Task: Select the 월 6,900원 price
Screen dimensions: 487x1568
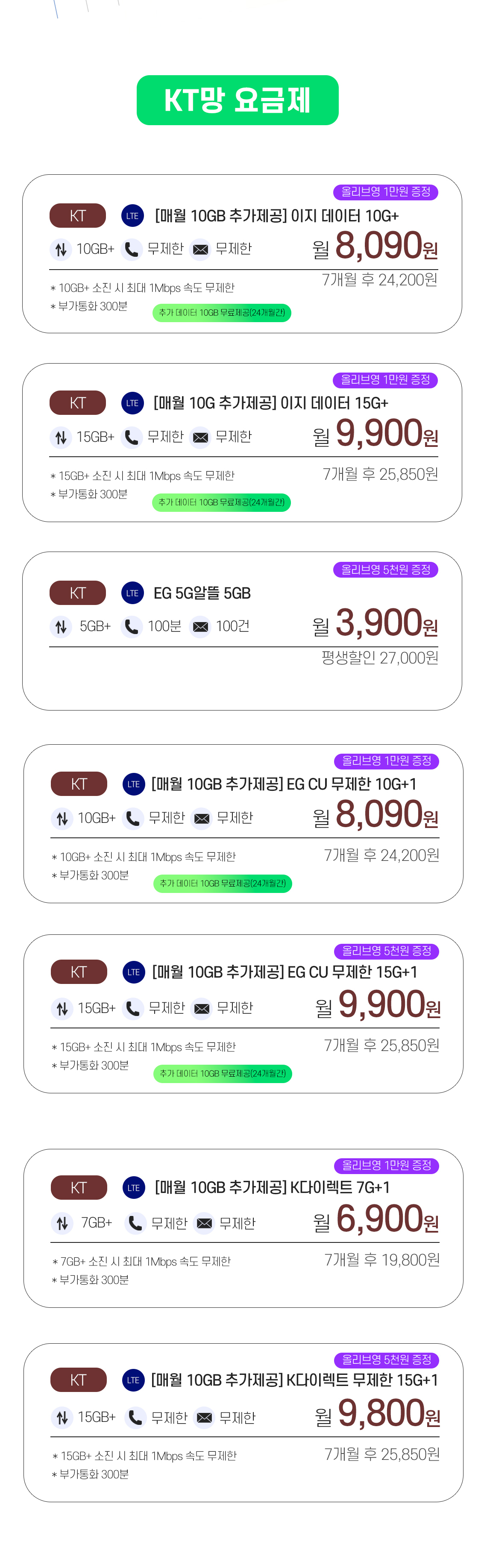Action: pos(376,1219)
